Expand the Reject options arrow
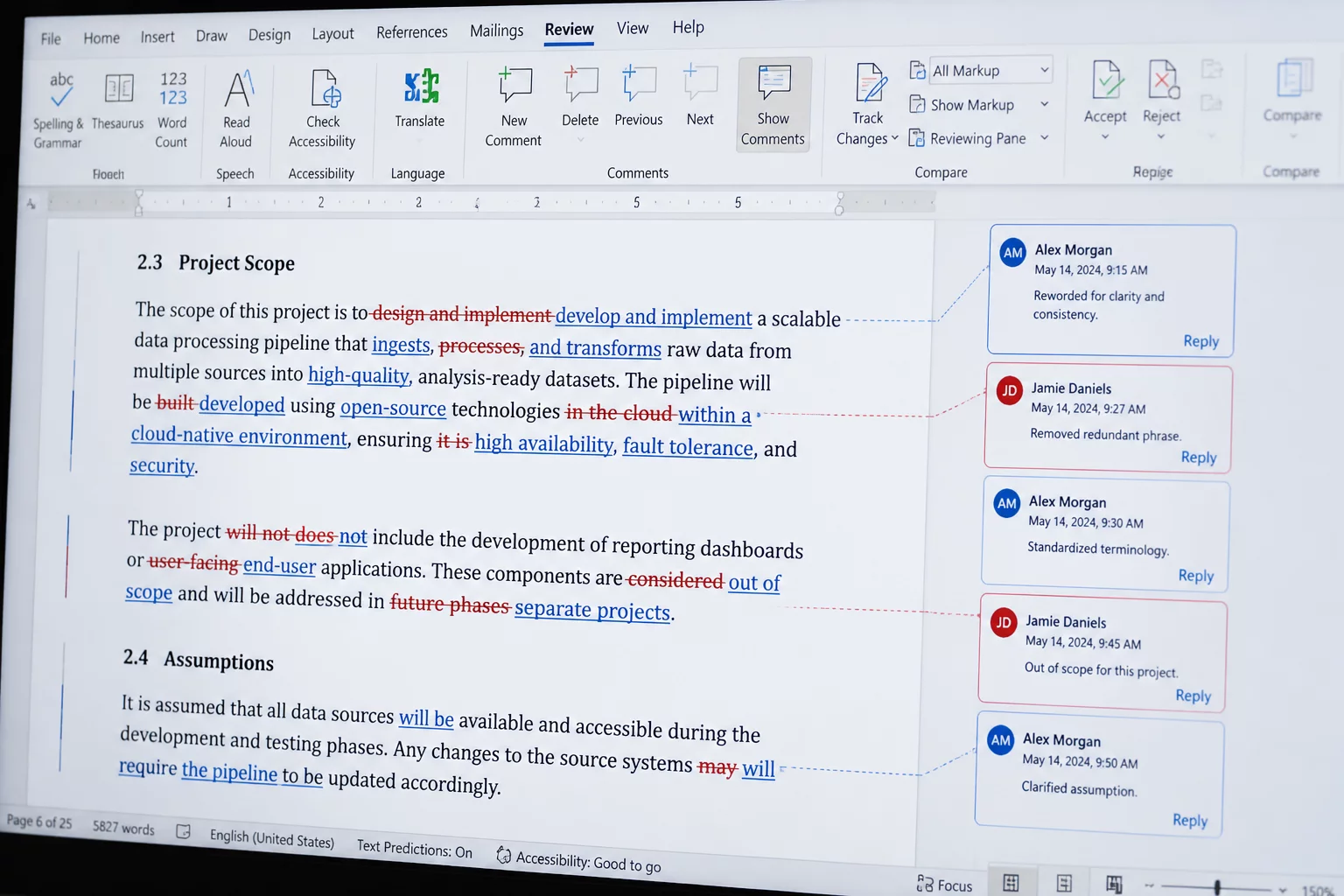This screenshot has width=1344, height=896. click(1161, 136)
